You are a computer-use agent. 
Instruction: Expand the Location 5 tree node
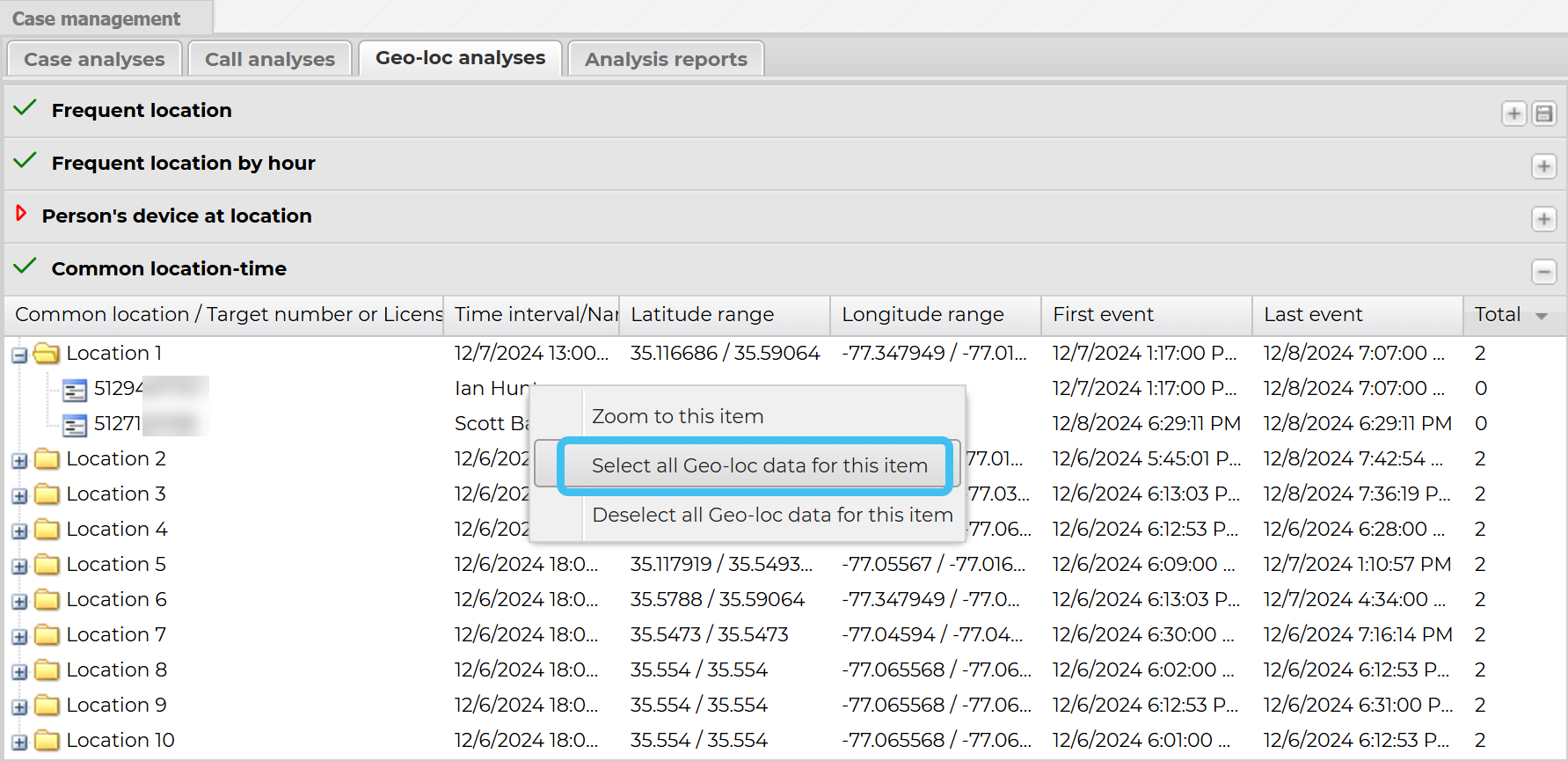point(19,566)
